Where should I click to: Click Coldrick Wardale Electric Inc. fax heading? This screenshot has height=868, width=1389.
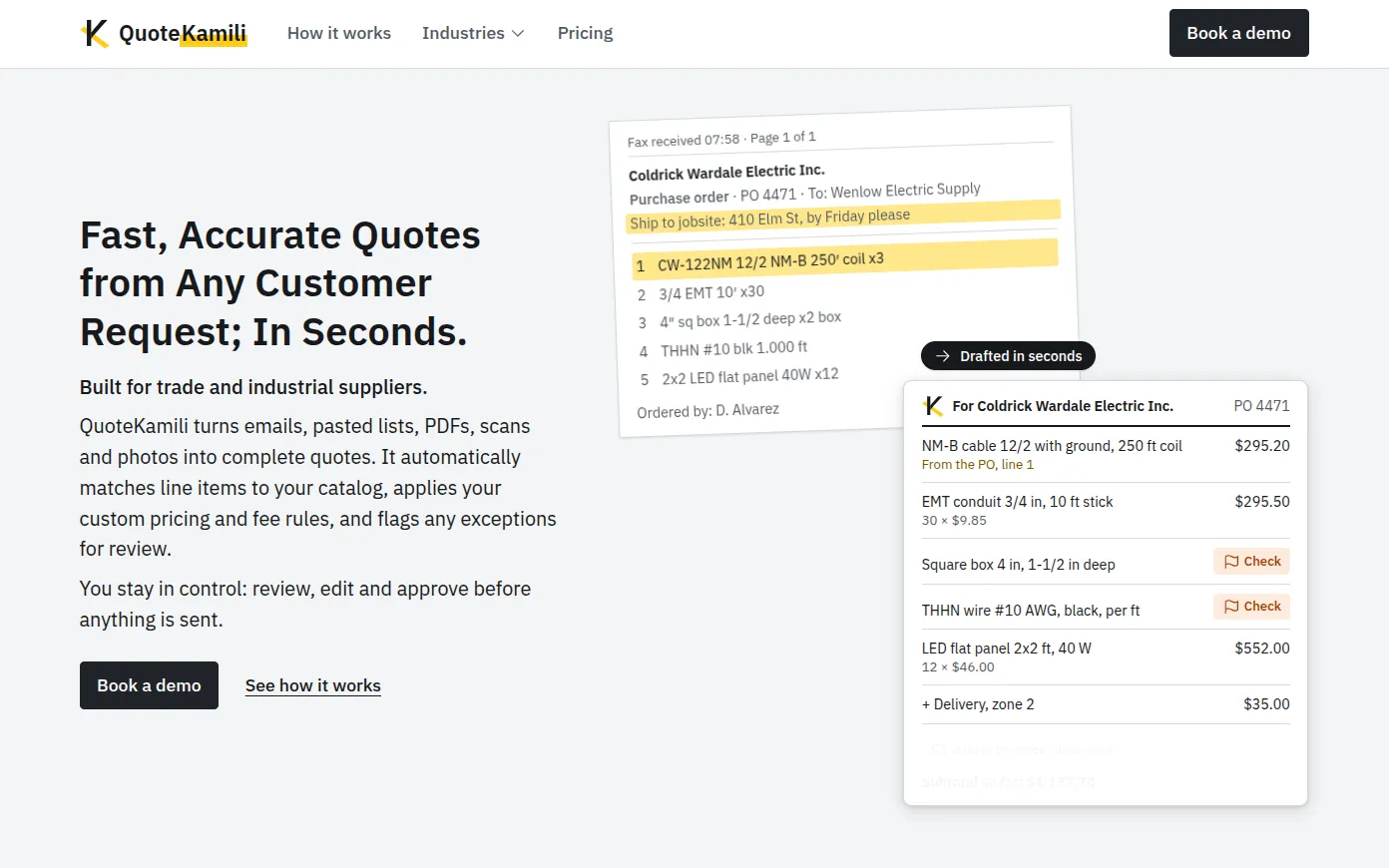click(x=726, y=173)
